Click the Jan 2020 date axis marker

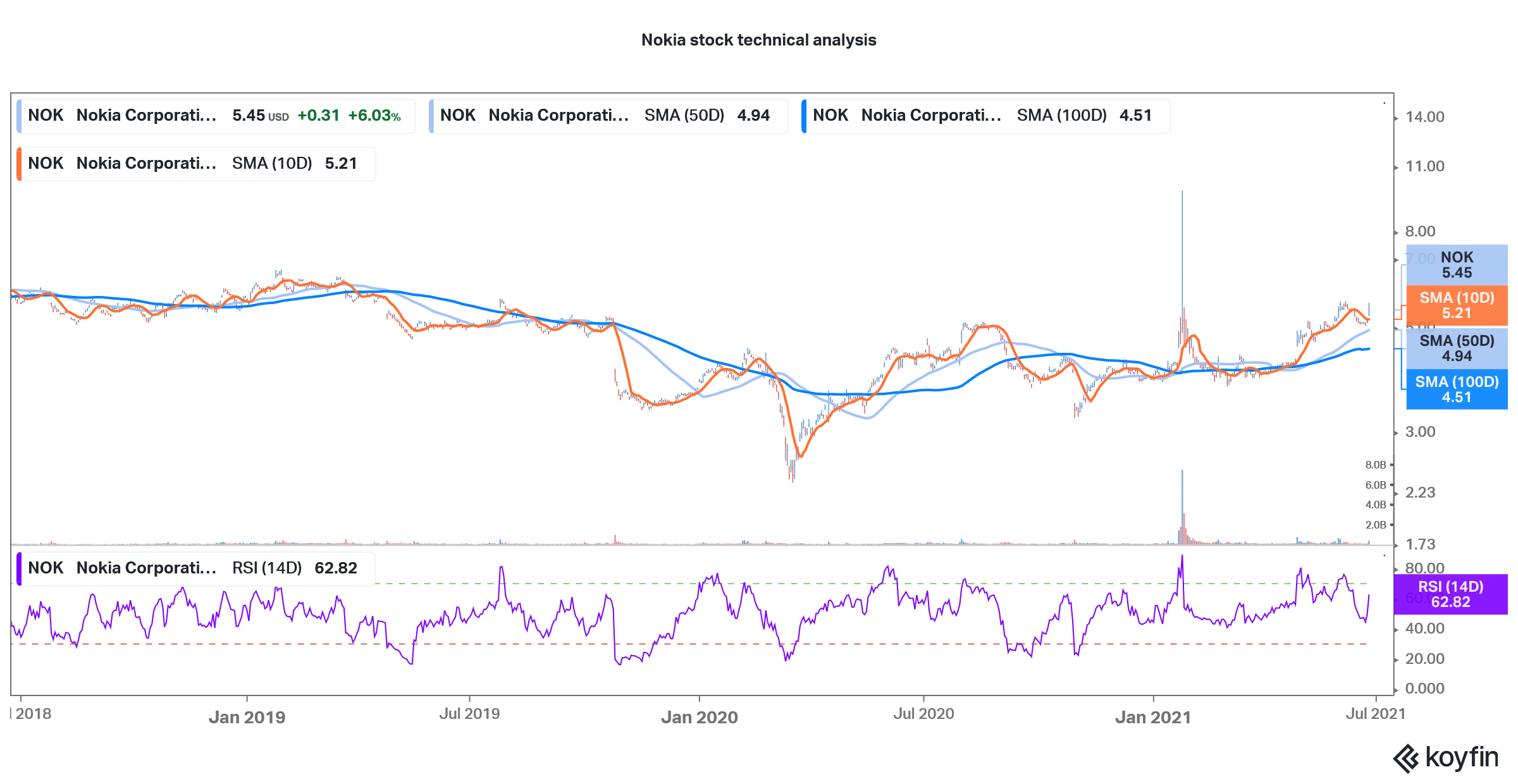(699, 717)
